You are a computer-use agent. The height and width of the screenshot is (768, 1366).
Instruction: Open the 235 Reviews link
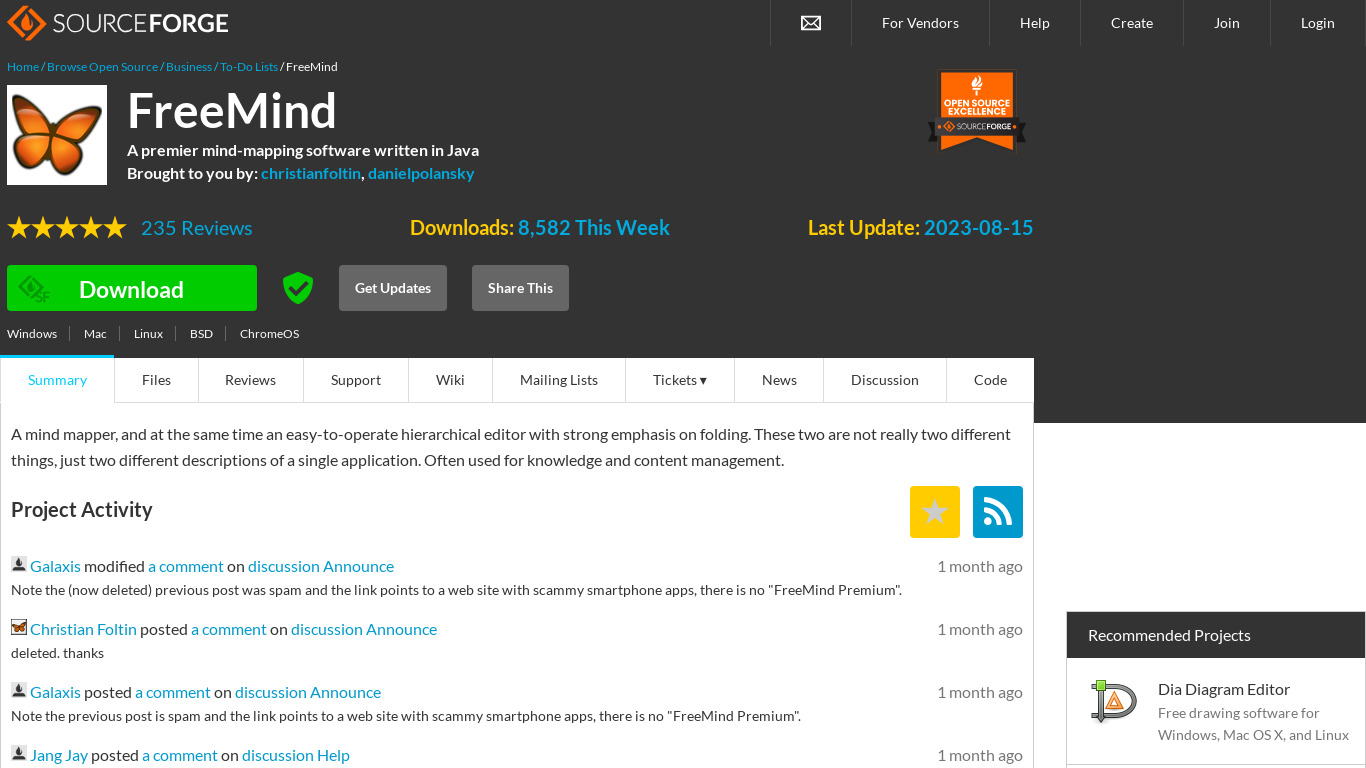pos(197,228)
